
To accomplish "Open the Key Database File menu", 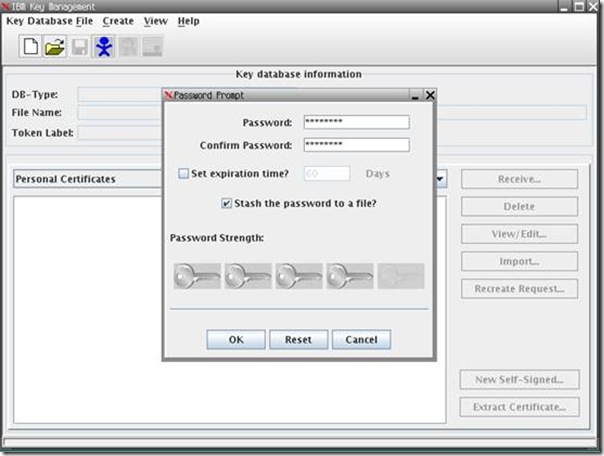I will 49,21.
